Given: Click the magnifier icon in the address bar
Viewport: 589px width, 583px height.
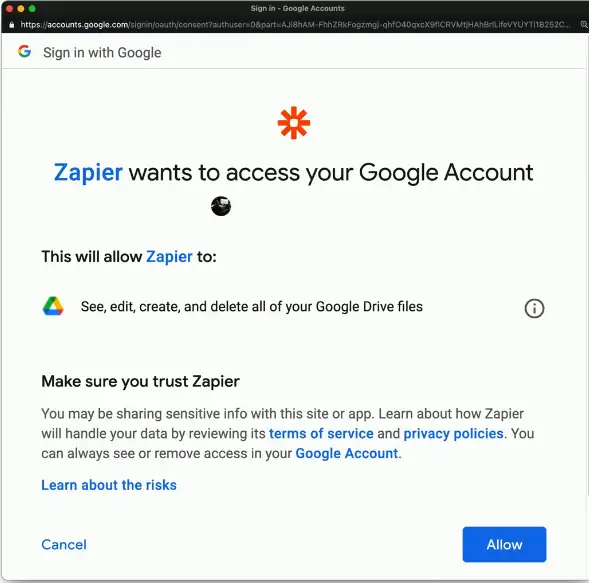Looking at the screenshot, I should (x=584, y=24).
